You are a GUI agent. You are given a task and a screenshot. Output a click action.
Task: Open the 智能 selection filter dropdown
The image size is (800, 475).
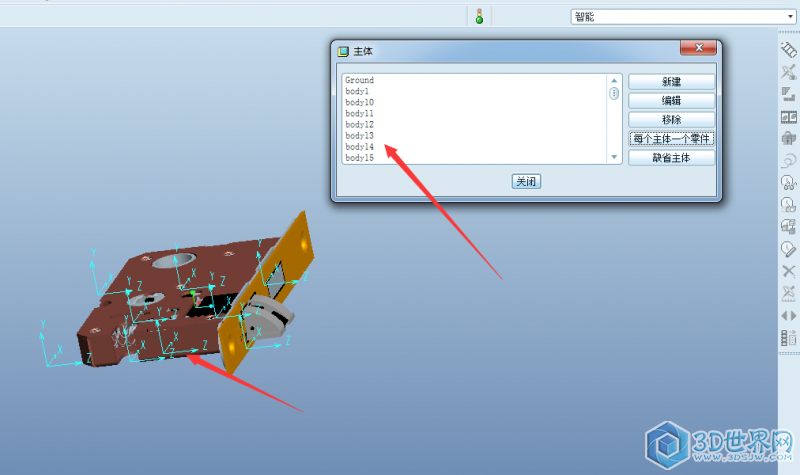point(790,17)
